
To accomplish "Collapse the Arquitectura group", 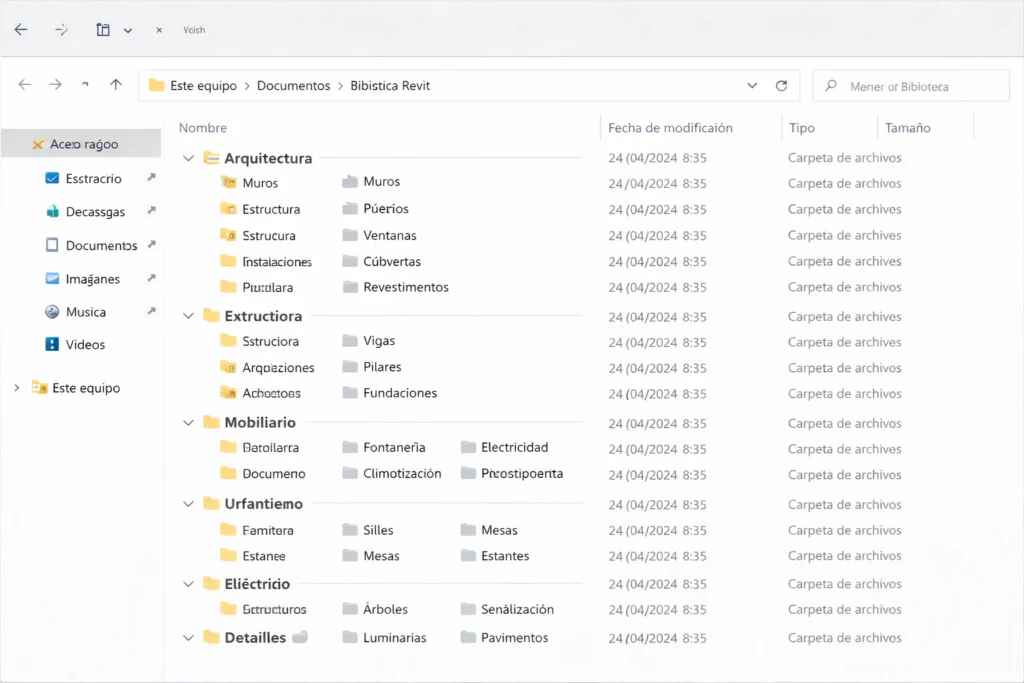I will pos(188,158).
